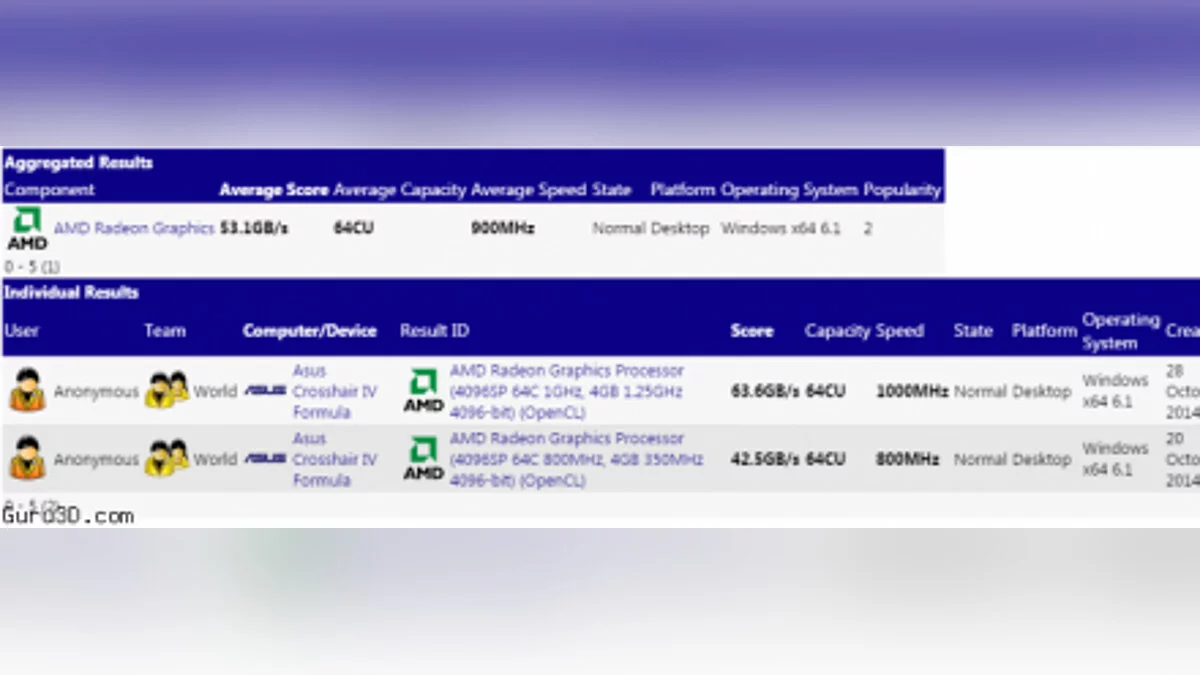This screenshot has height=675, width=1200.
Task: Click World team name in 1000MHz row
Action: pyautogui.click(x=215, y=391)
